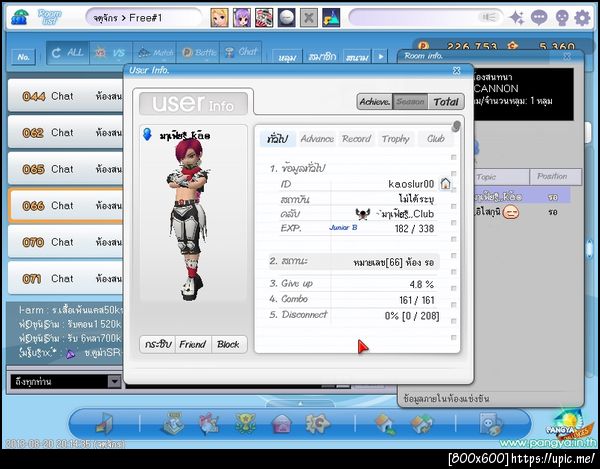This screenshot has width=600, height=469.
Task: Click the skull face icon in top bar
Action: pos(561,18)
